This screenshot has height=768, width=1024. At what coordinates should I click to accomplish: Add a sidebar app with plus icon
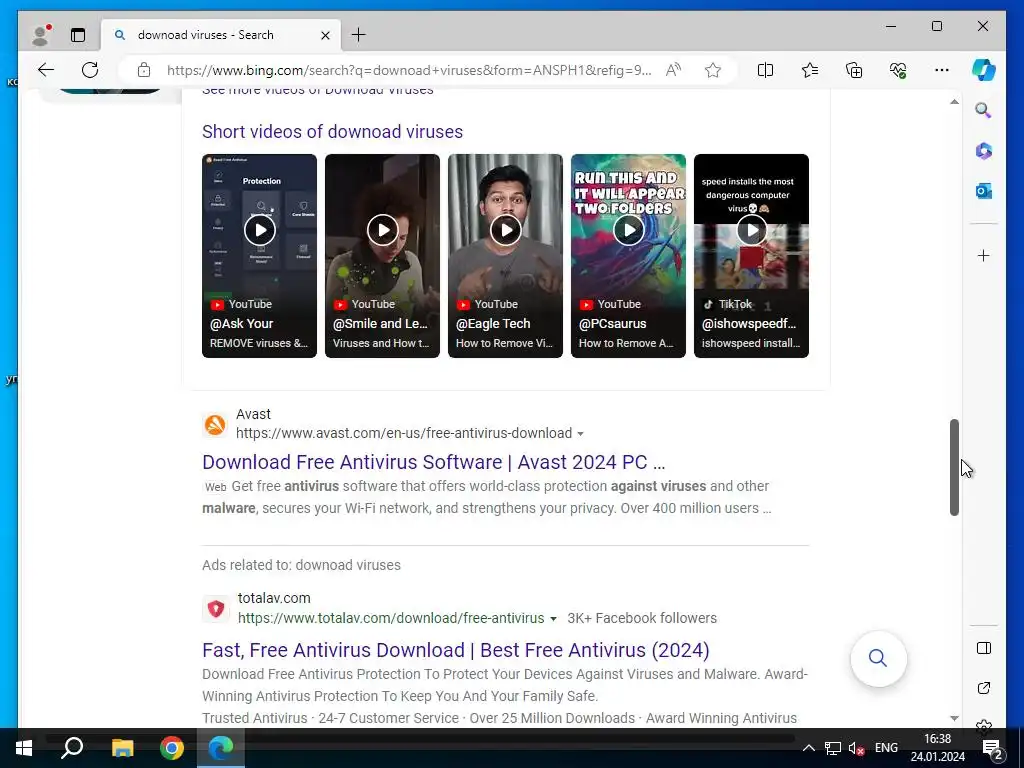(x=984, y=255)
